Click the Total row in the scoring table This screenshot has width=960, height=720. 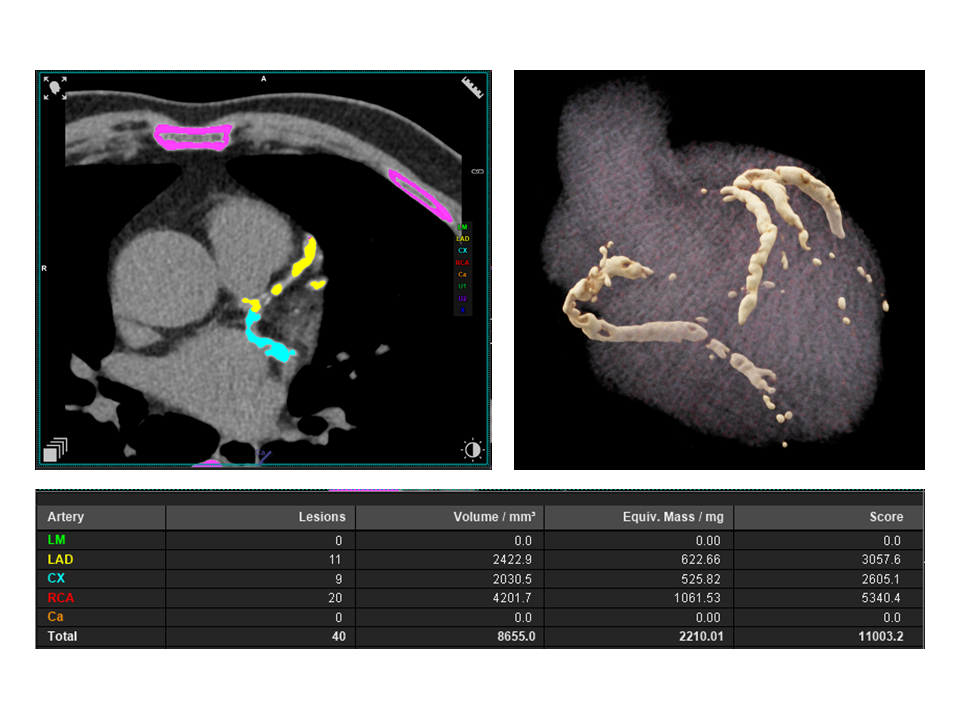480,637
